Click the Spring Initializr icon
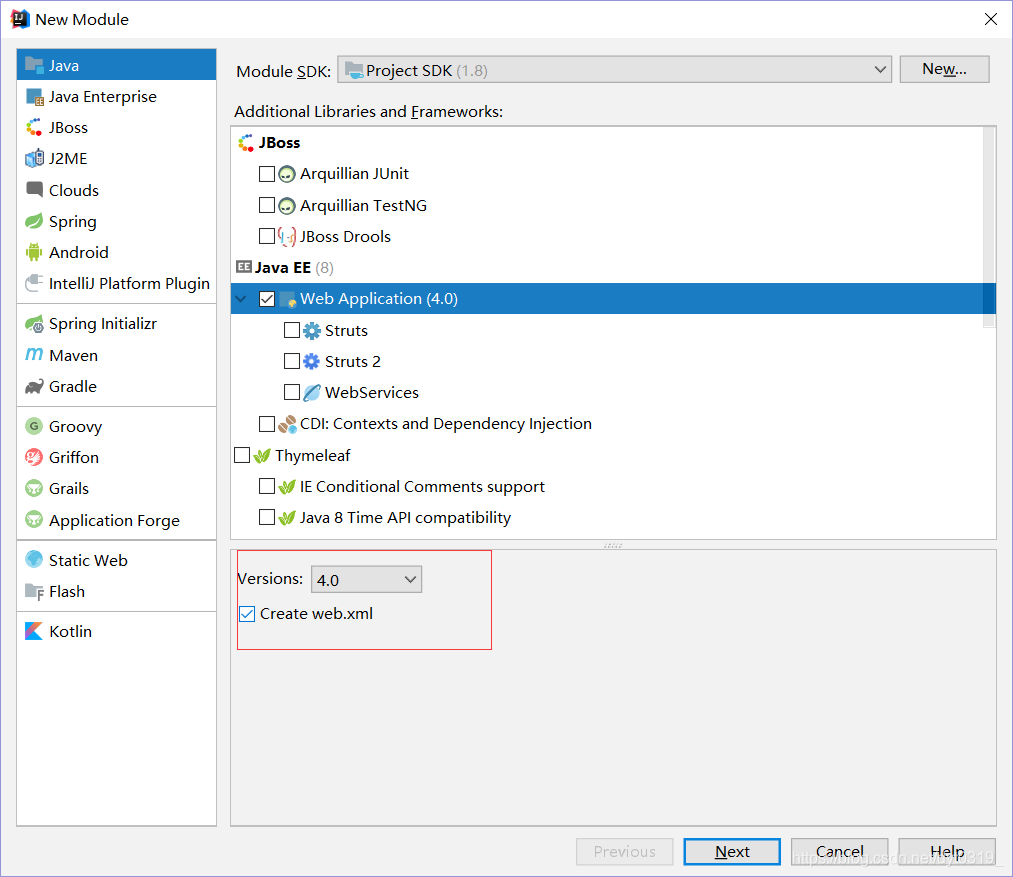The image size is (1013, 877). click(34, 323)
